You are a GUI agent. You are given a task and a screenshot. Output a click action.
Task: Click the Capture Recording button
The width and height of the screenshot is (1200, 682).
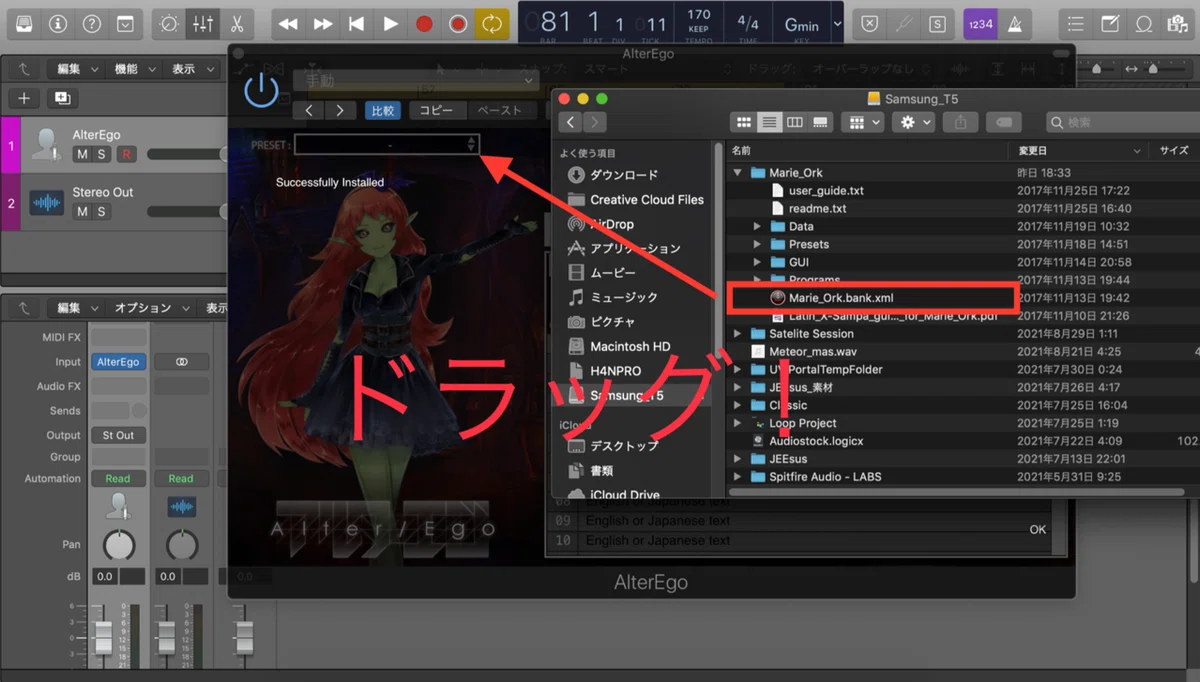458,23
